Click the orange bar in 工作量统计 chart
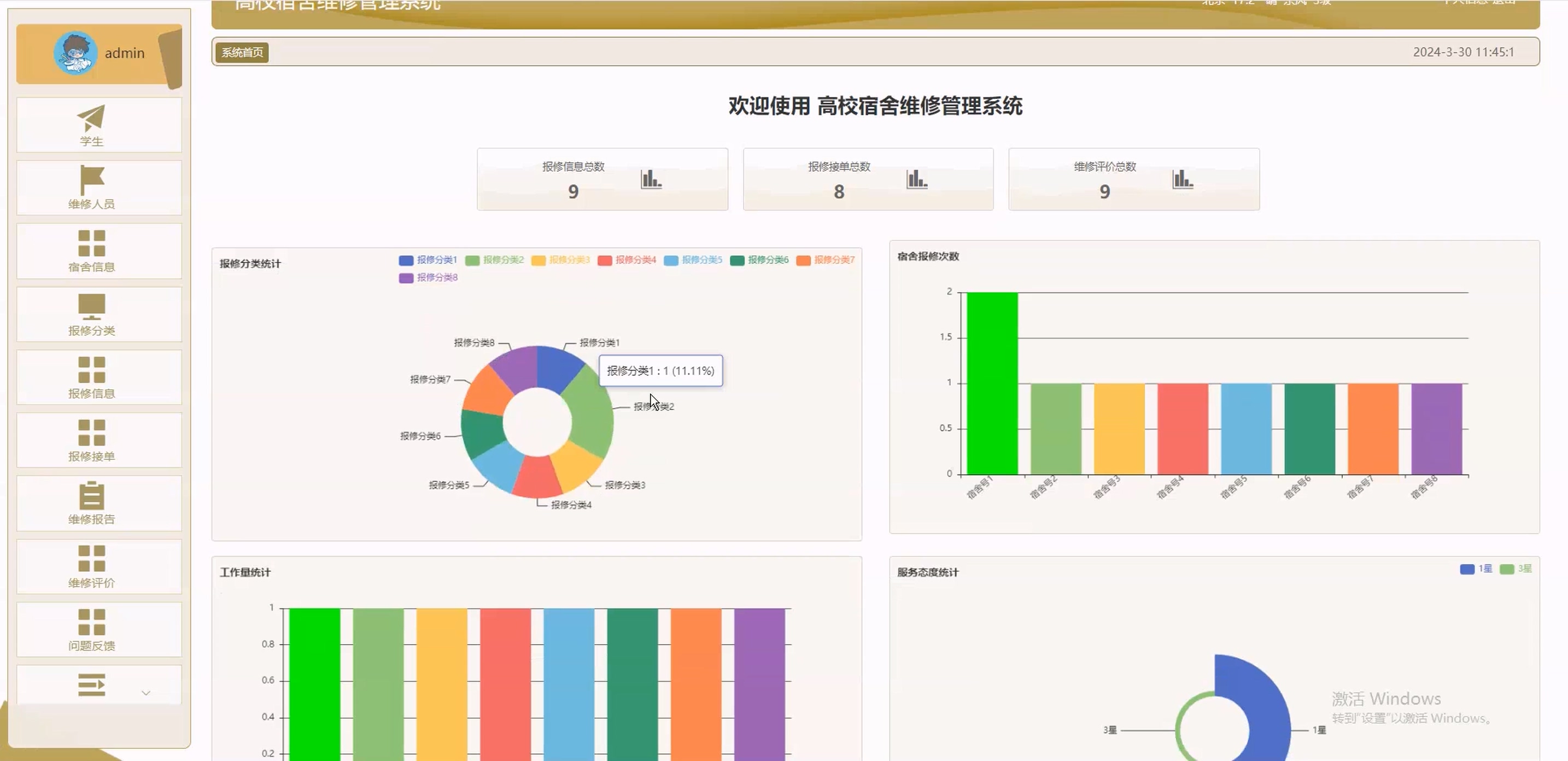1568x761 pixels. click(x=696, y=684)
